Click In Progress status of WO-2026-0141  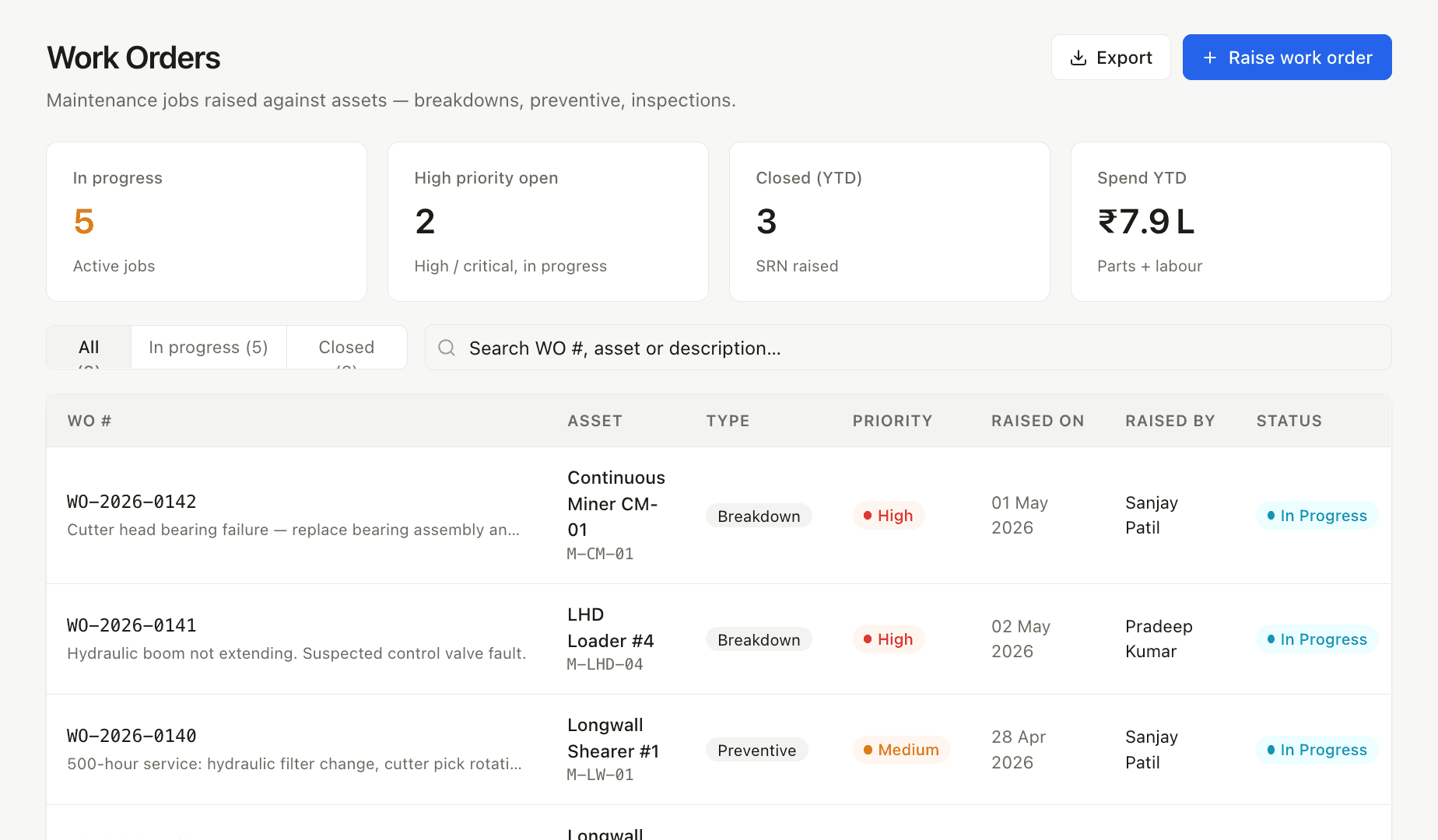coord(1317,639)
